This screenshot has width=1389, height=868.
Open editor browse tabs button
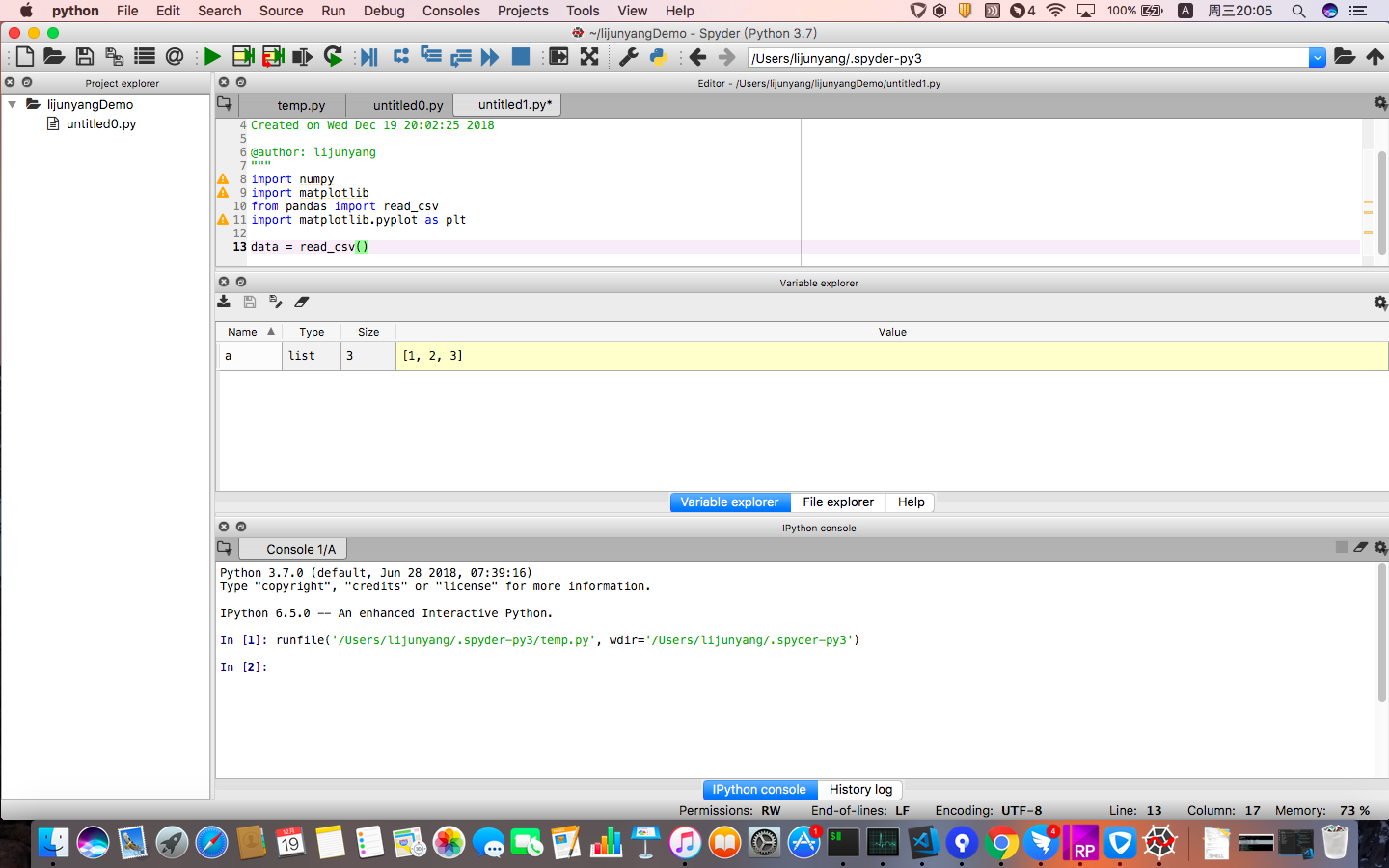(x=225, y=103)
